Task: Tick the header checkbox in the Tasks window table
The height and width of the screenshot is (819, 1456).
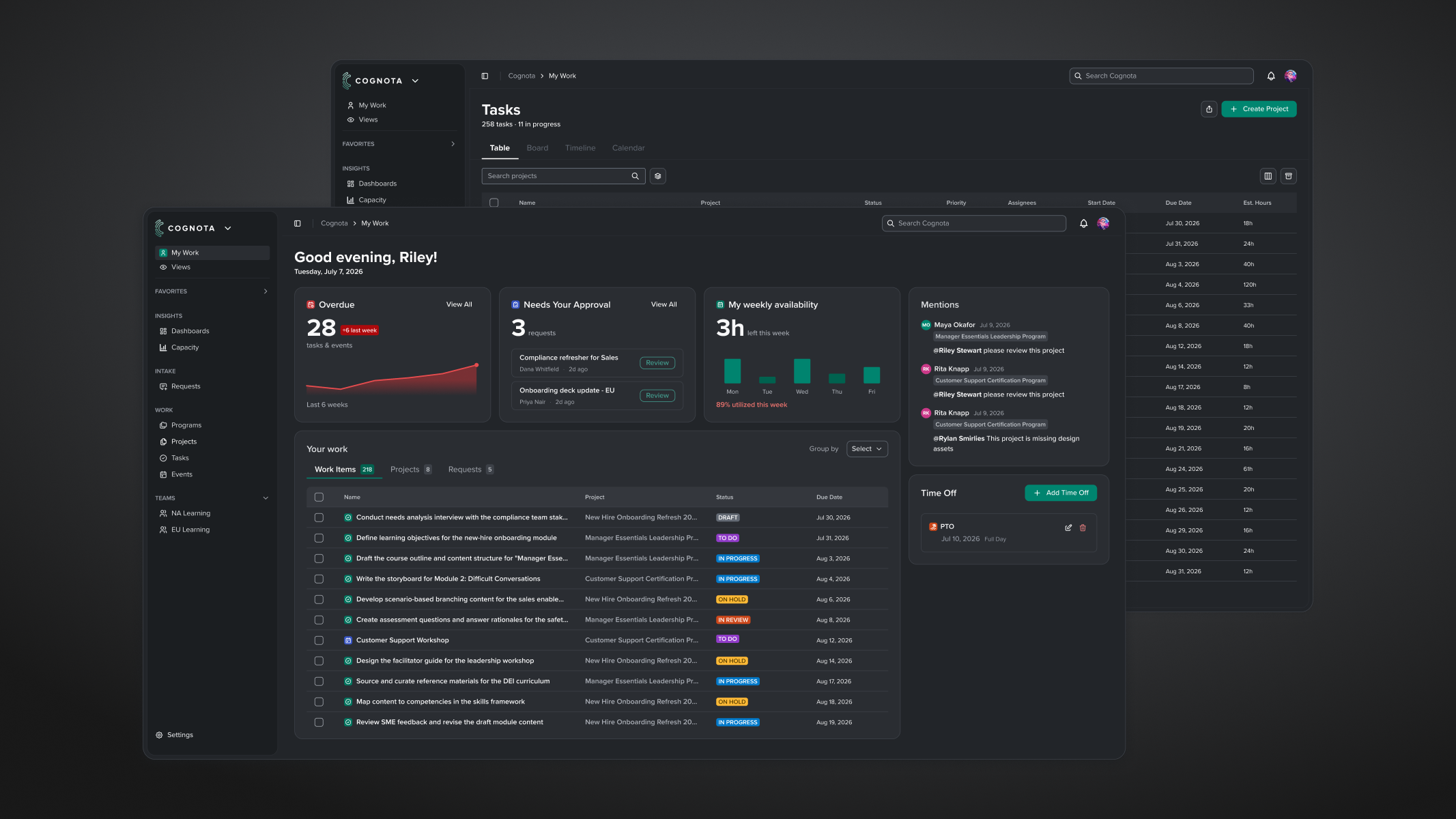Action: [494, 203]
